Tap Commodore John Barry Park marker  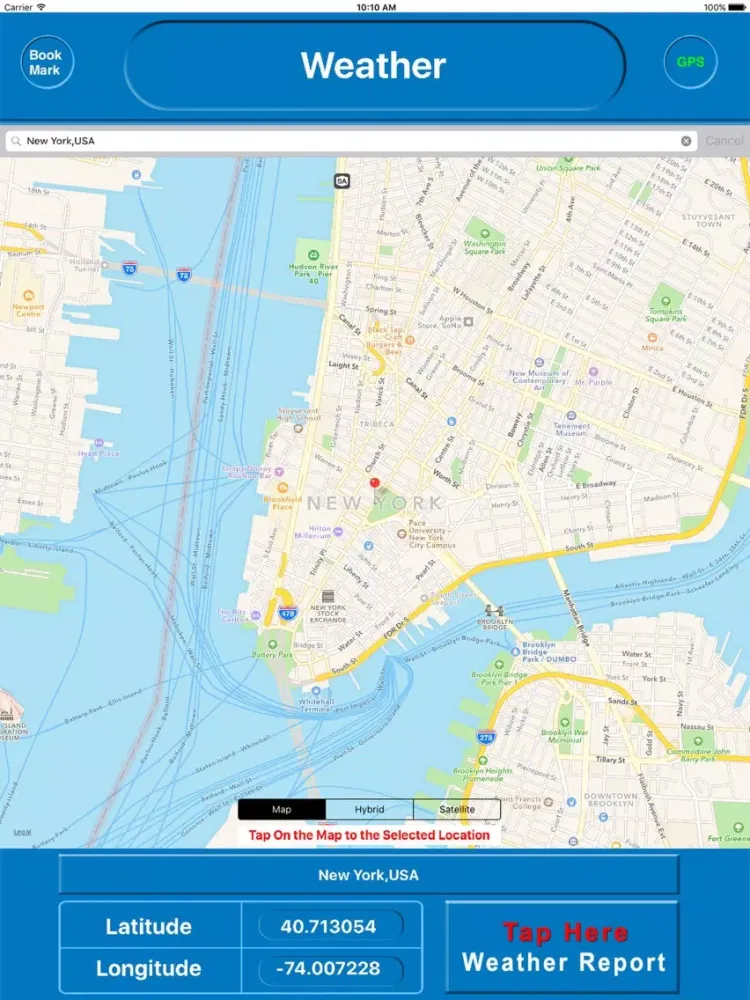tap(698, 741)
